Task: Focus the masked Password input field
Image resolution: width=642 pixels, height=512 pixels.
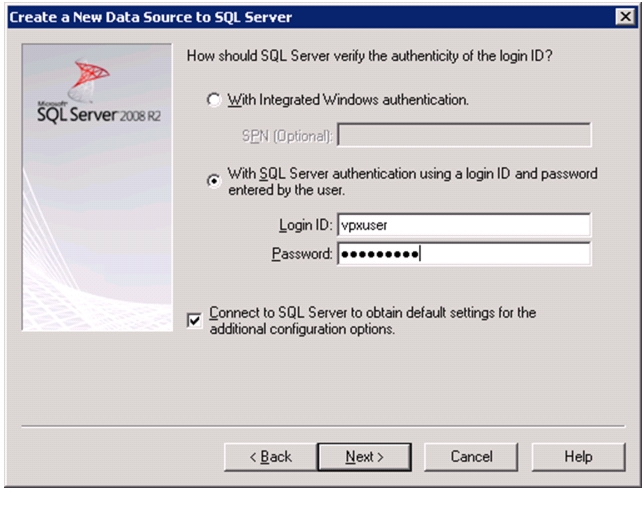Action: 464,254
